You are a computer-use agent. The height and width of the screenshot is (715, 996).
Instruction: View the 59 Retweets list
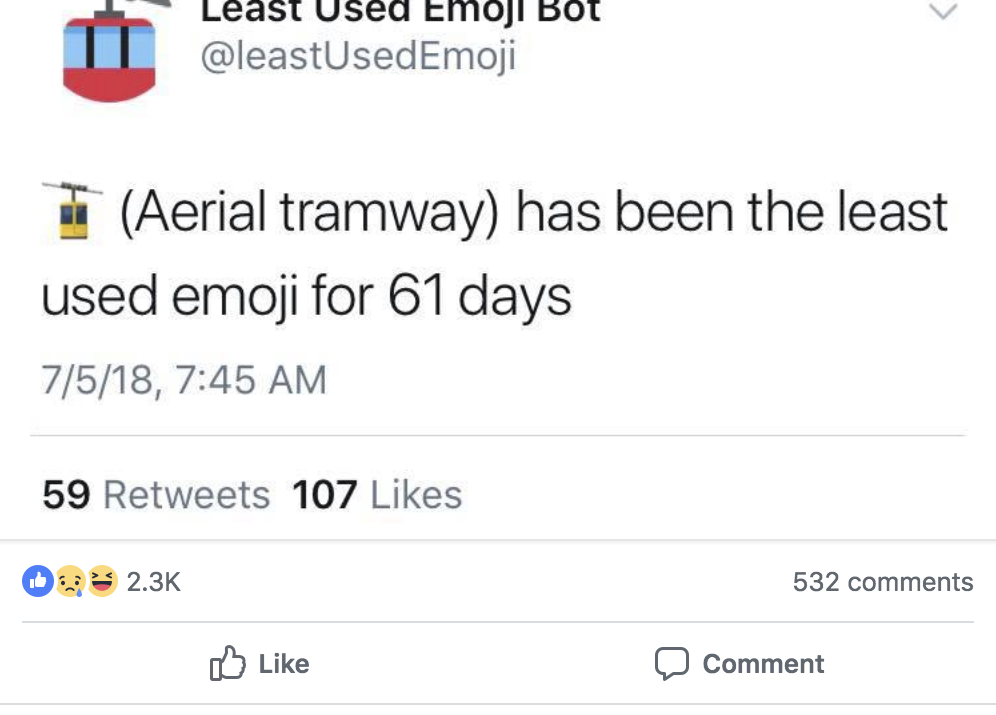(156, 495)
